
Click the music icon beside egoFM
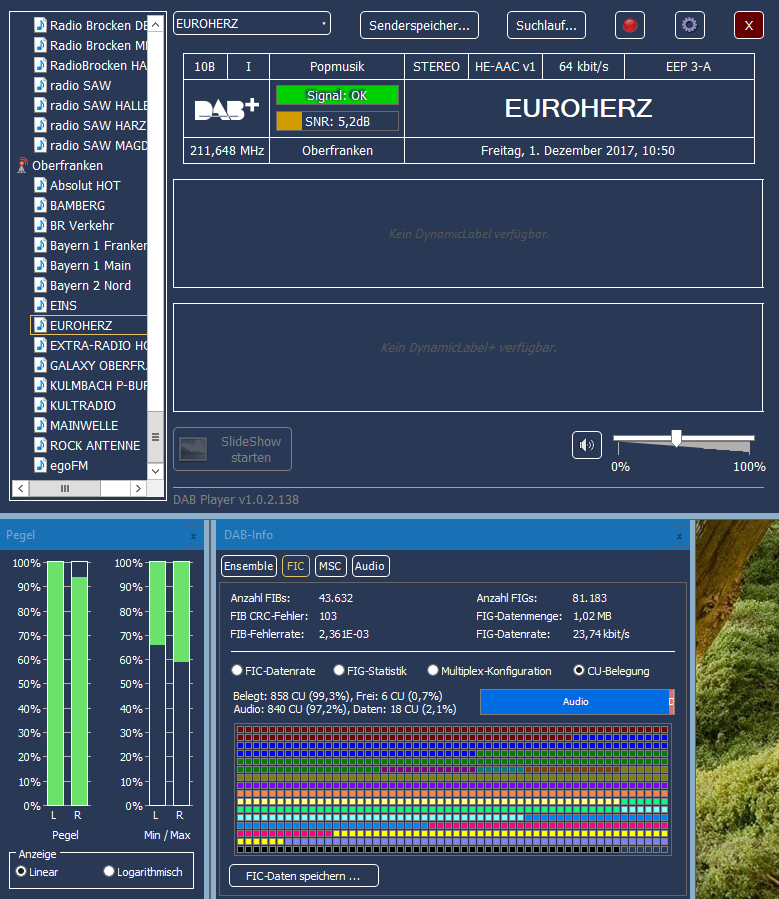pos(40,466)
